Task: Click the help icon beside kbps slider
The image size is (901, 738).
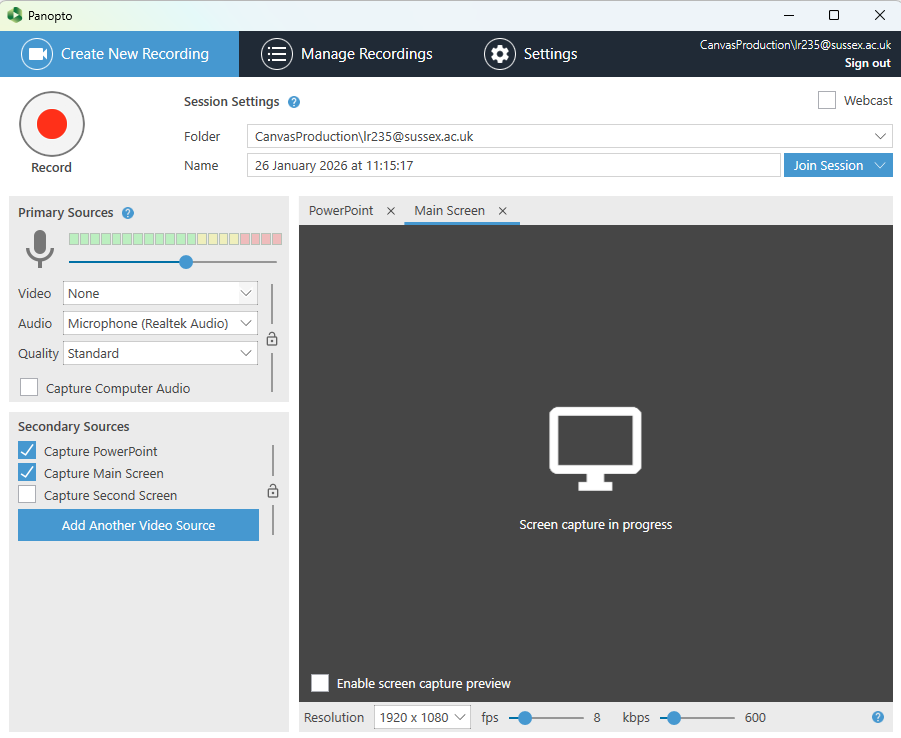Action: [x=878, y=717]
